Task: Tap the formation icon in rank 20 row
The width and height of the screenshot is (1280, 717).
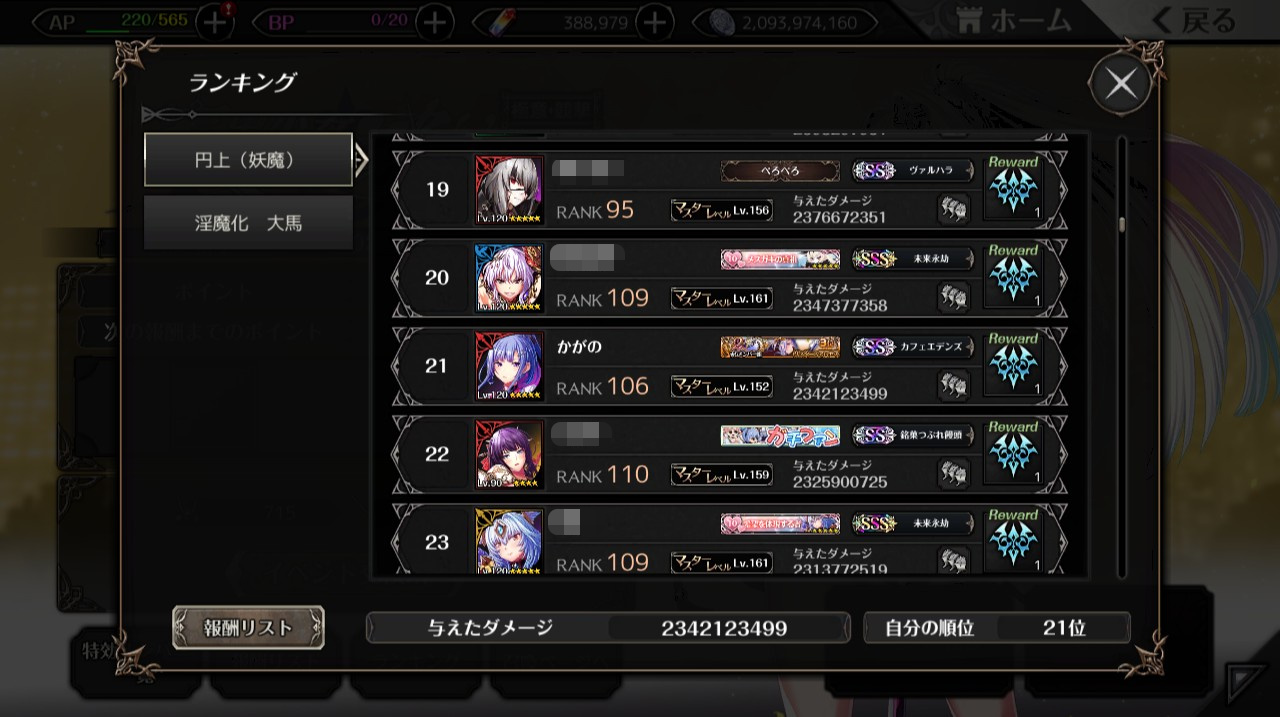Action: [953, 297]
